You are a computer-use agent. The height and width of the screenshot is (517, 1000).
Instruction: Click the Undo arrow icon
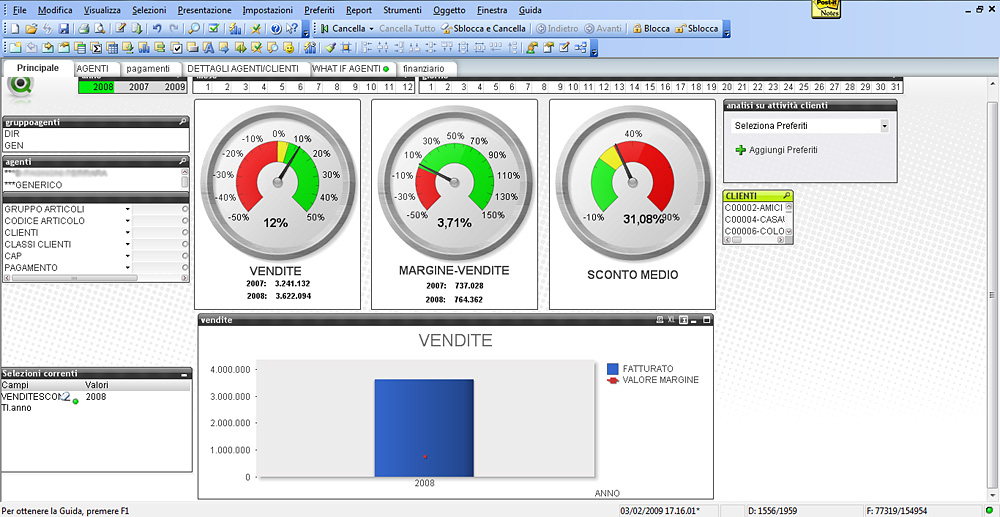pos(157,29)
